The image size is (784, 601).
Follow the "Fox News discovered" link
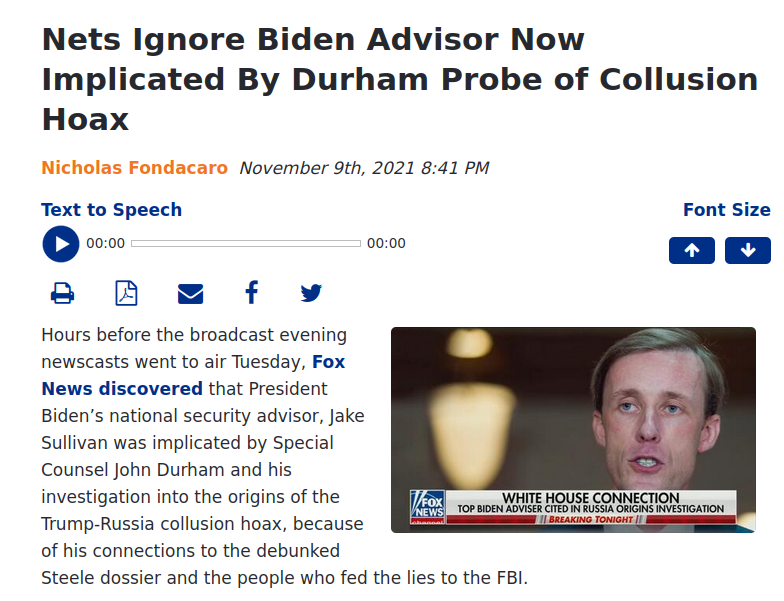point(193,375)
